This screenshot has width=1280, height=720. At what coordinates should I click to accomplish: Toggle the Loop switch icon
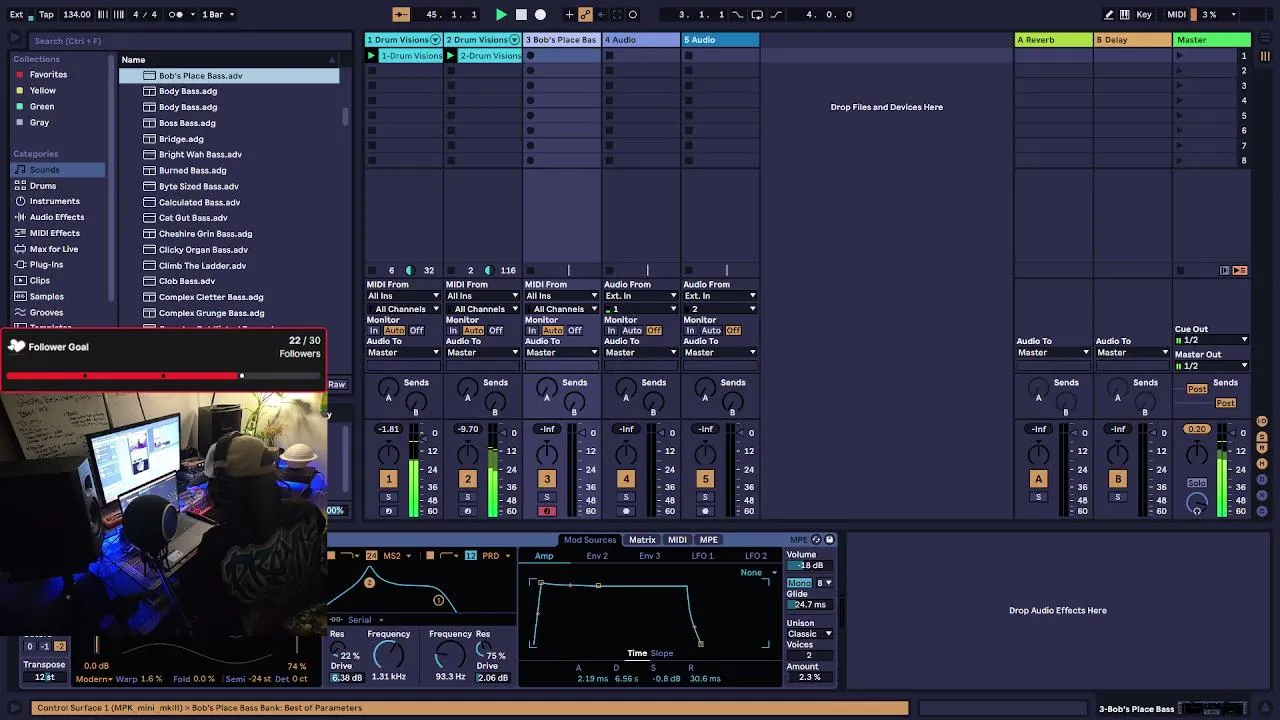point(757,14)
